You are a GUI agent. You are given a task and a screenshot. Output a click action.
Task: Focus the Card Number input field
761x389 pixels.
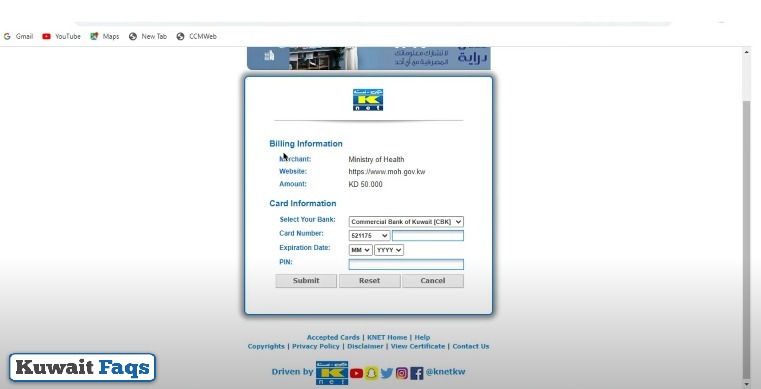(428, 236)
